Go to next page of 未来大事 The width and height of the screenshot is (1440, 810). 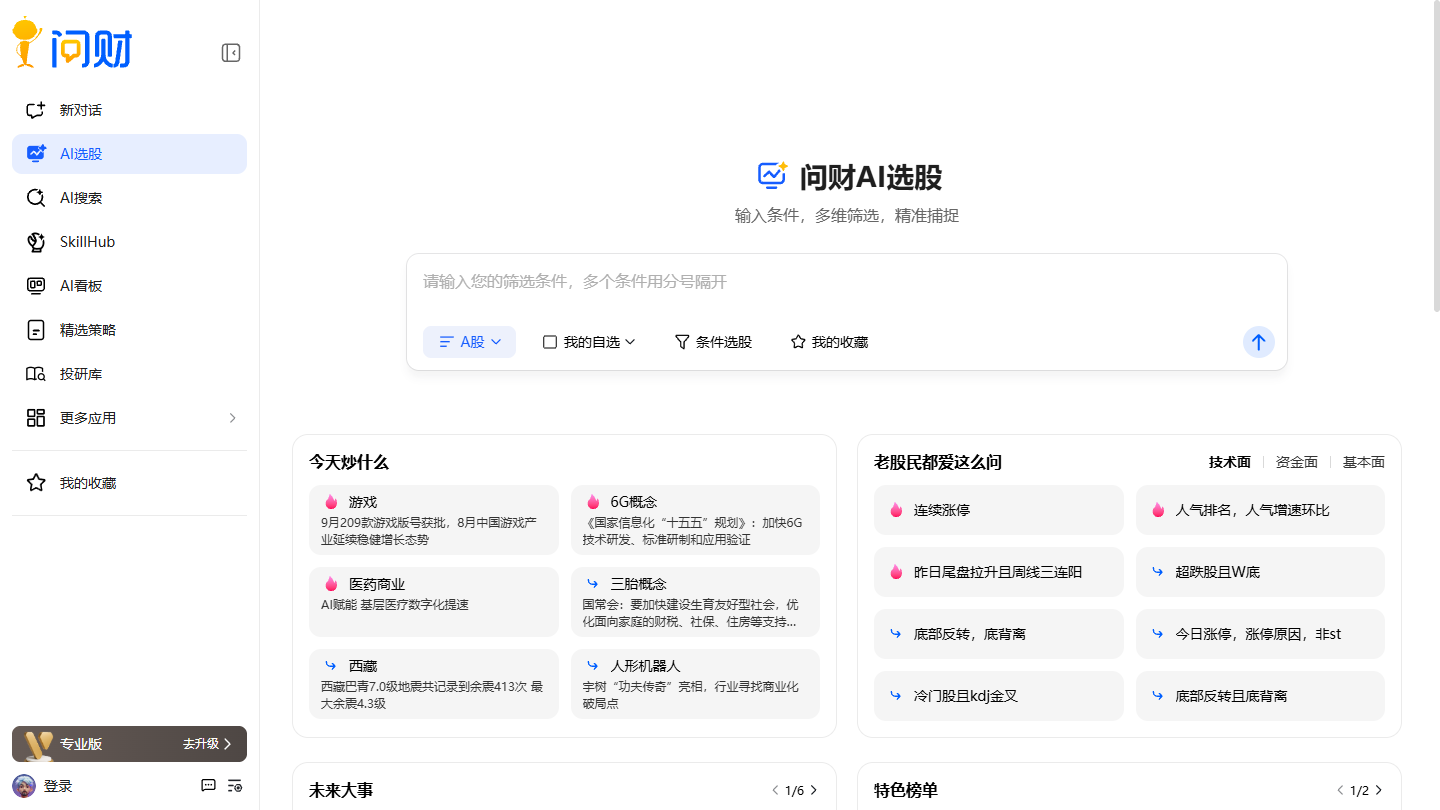pyautogui.click(x=814, y=790)
